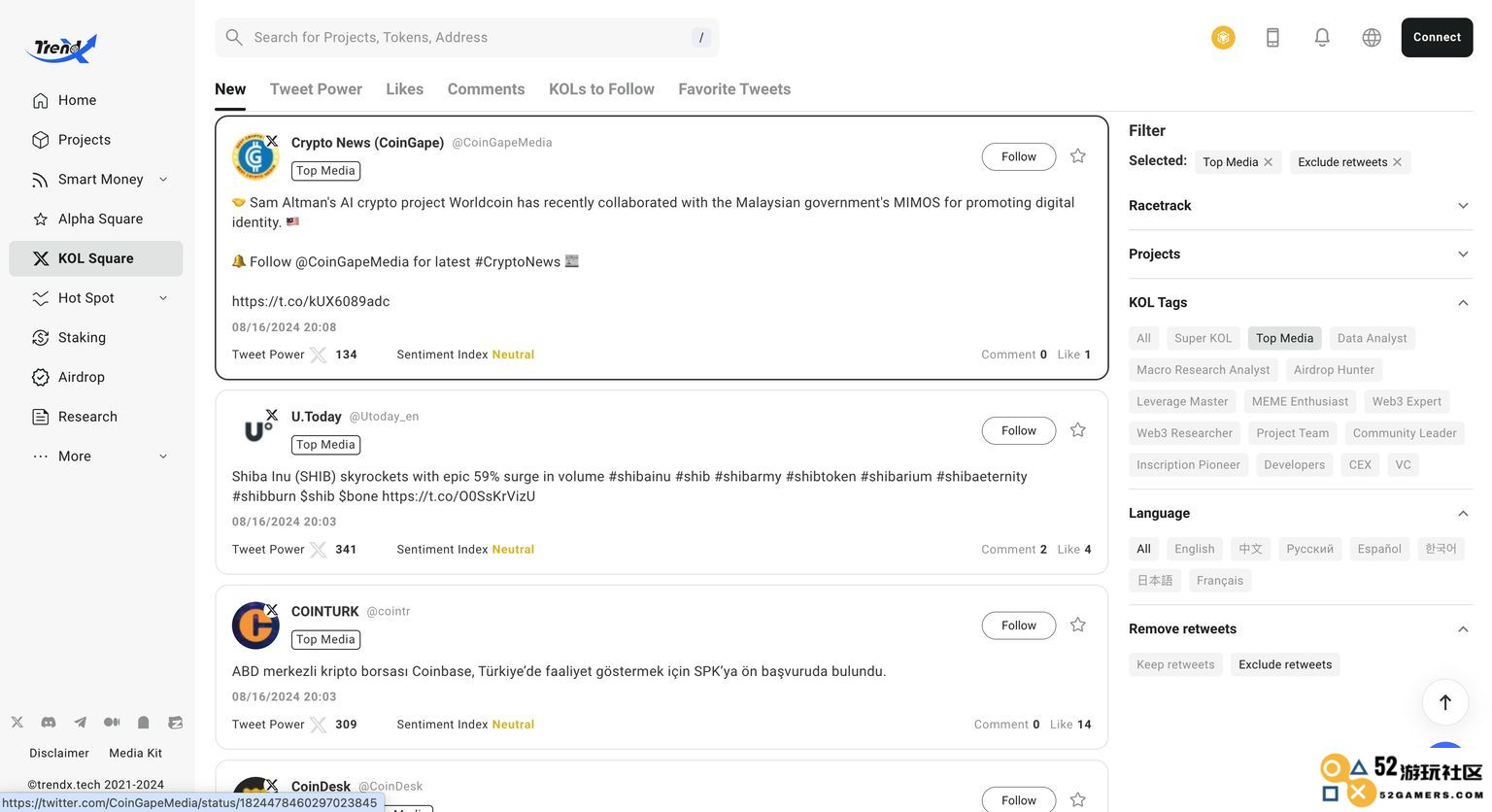Click the scroll-to-top arrow button
The image size is (1492, 812).
[x=1445, y=701]
